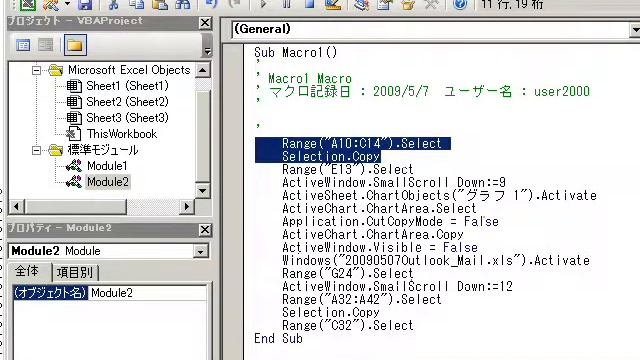Image resolution: width=640 pixels, height=360 pixels.
Task: Select Module1 in project tree
Action: (107, 166)
